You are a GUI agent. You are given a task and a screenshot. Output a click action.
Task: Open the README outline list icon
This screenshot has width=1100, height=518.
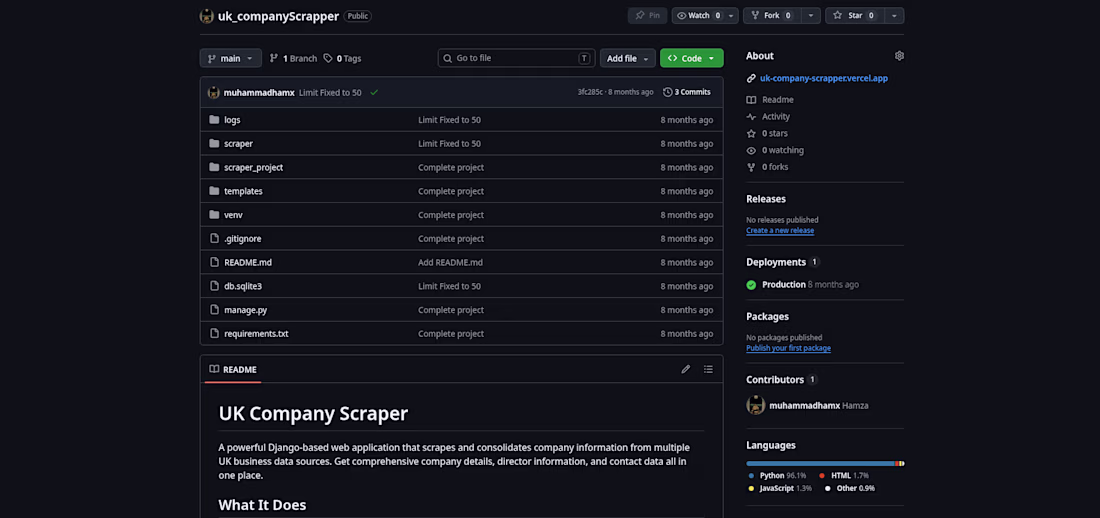pos(708,369)
